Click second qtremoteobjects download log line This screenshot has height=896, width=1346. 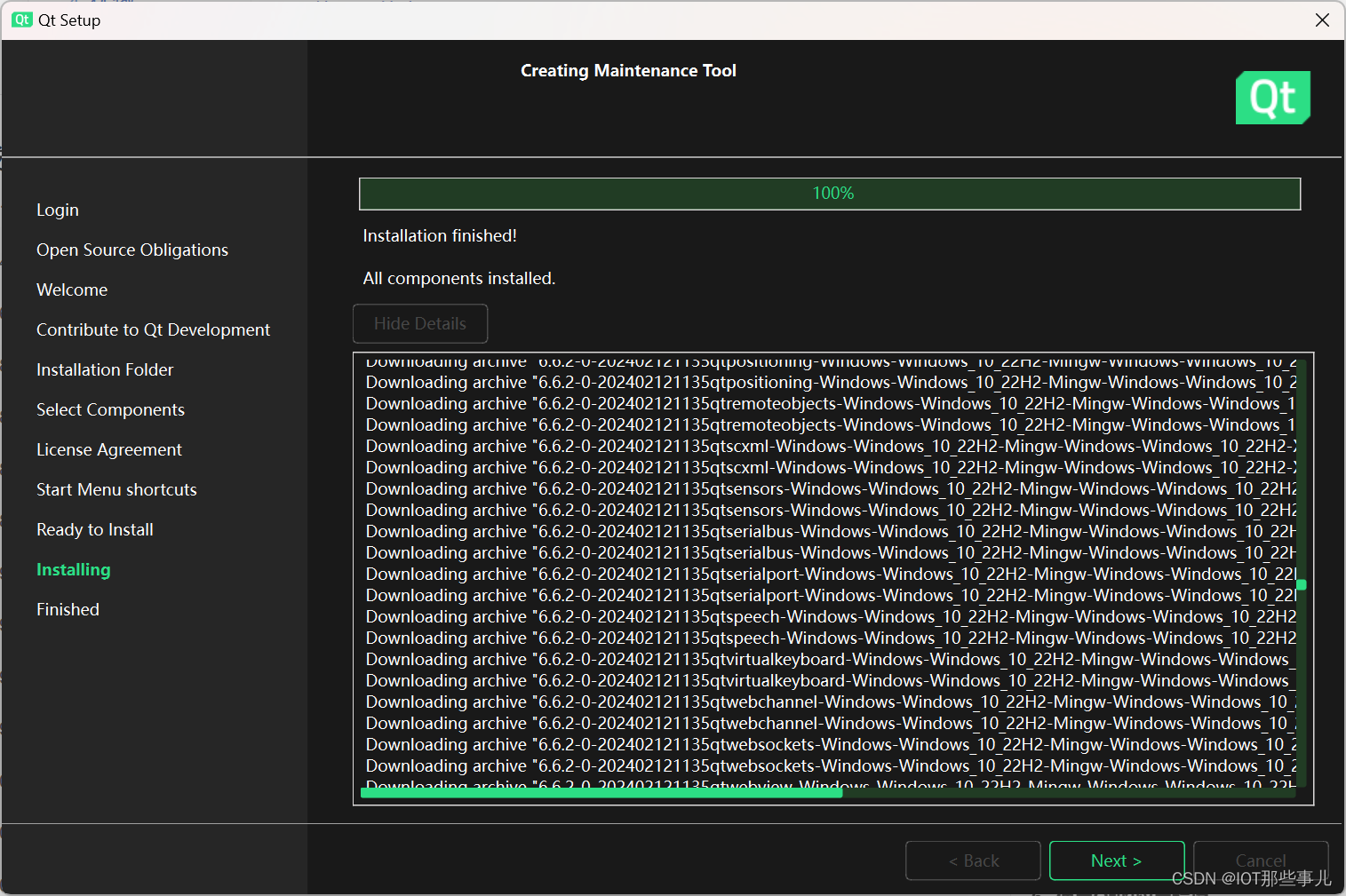pos(831,424)
